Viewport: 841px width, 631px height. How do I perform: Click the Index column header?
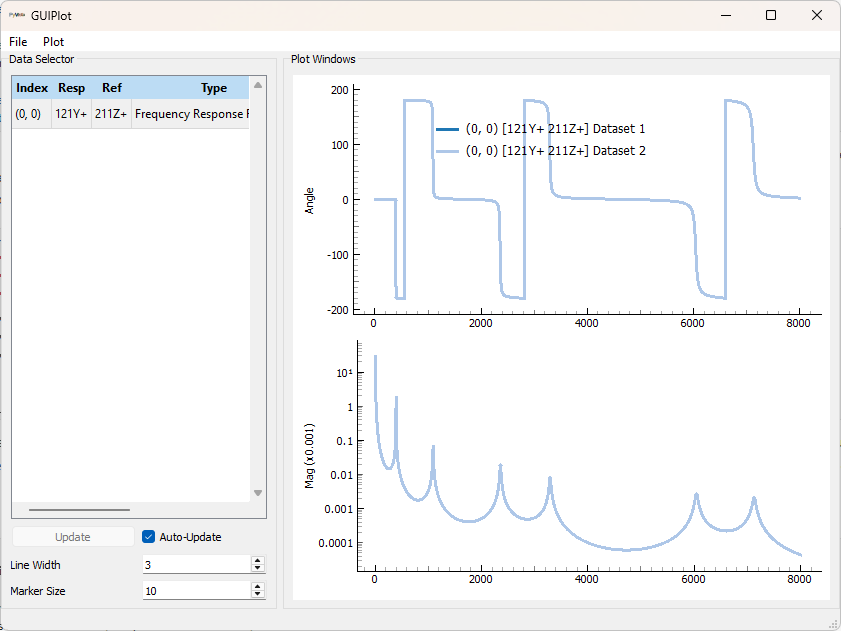click(31, 88)
